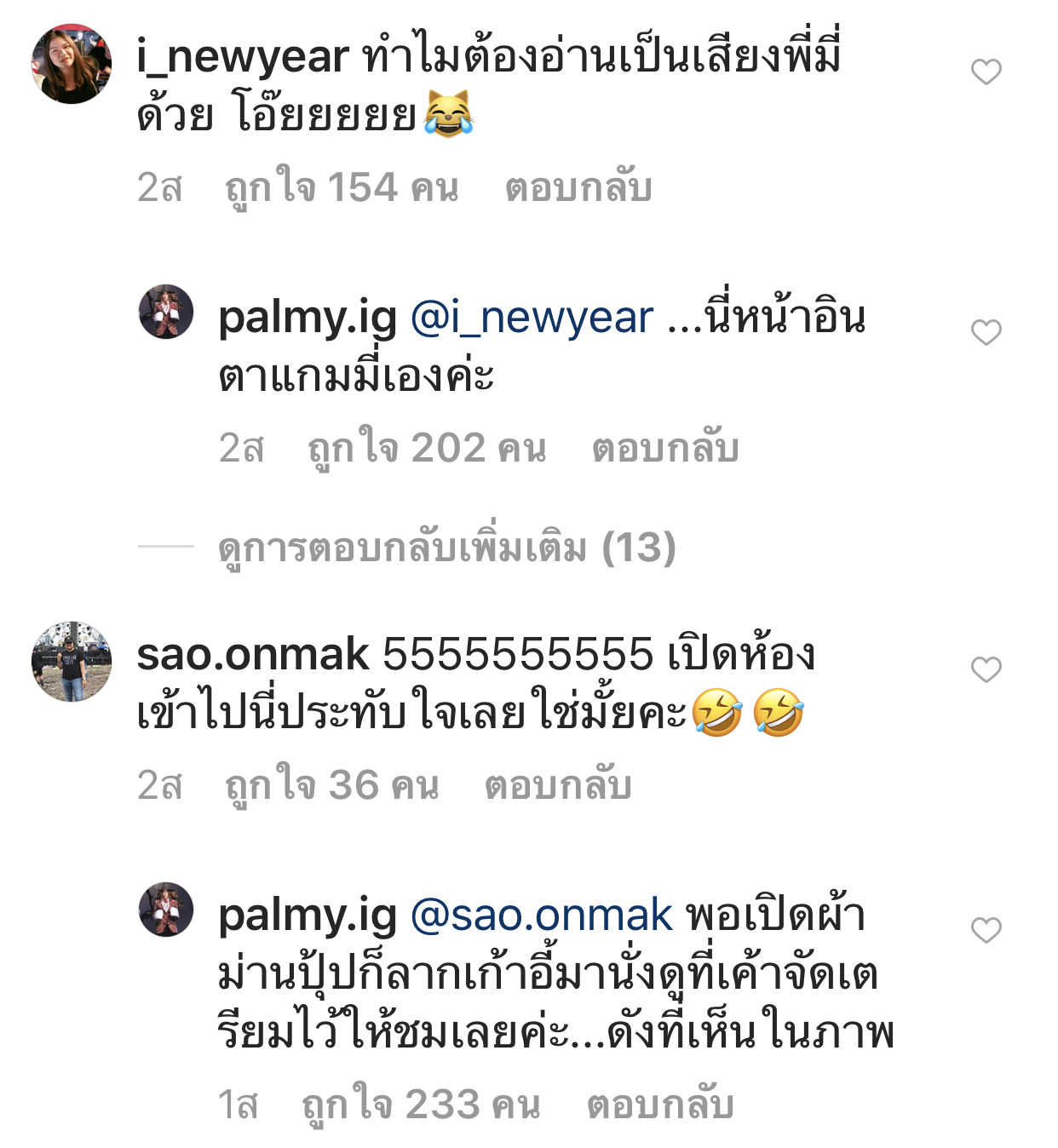Viewport: 1058px width, 1148px height.
Task: Expand the 13 additional hidden replies
Action: [x=447, y=547]
